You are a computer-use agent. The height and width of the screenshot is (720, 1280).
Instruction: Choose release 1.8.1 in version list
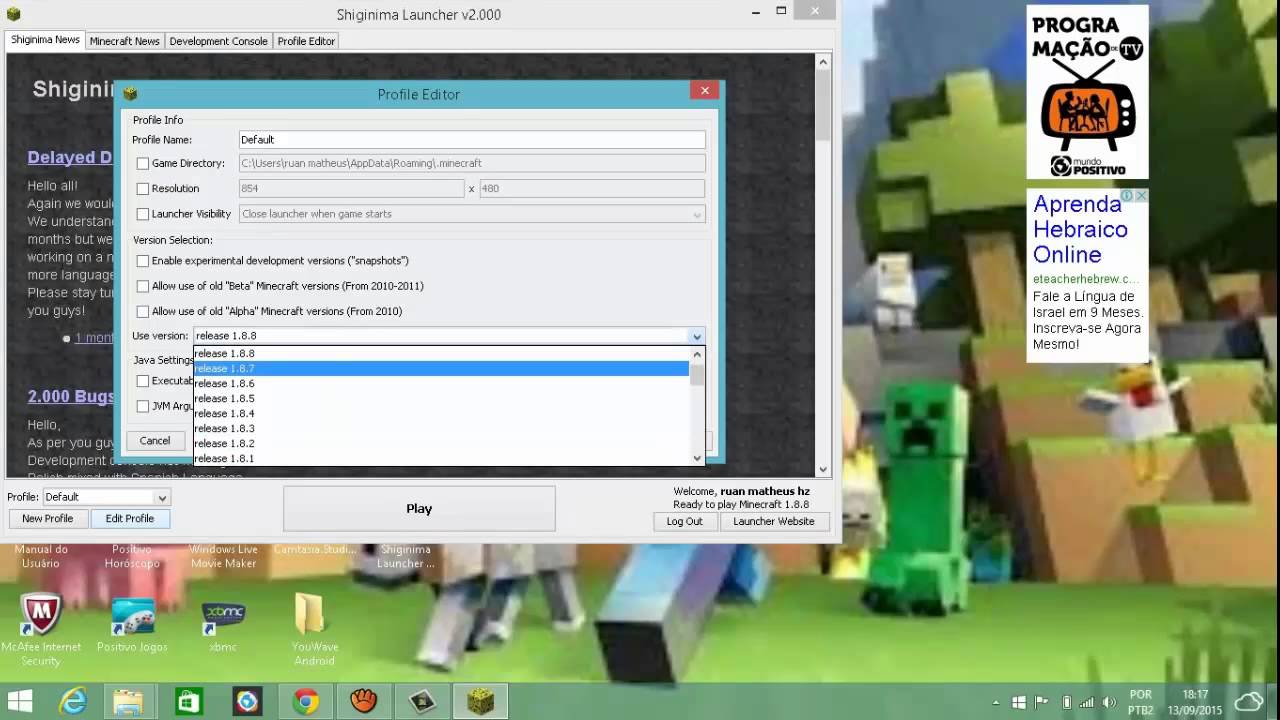coord(441,458)
